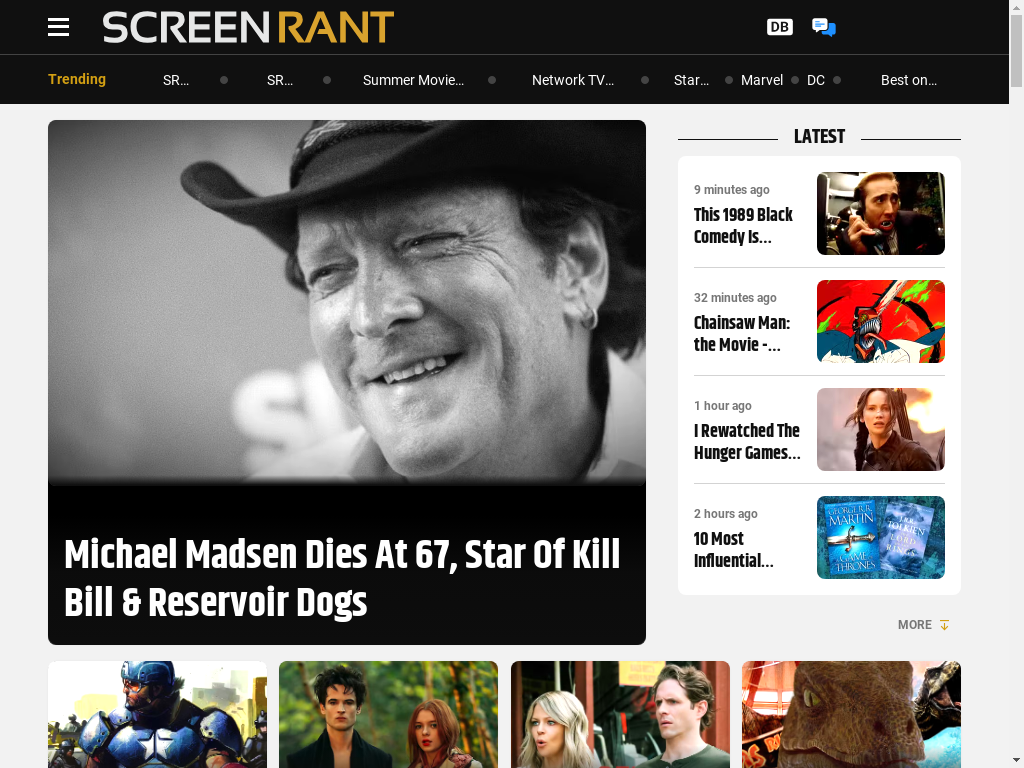Open the Michael Madsen Dies At 67 headline
This screenshot has width=1024, height=768.
pos(342,578)
